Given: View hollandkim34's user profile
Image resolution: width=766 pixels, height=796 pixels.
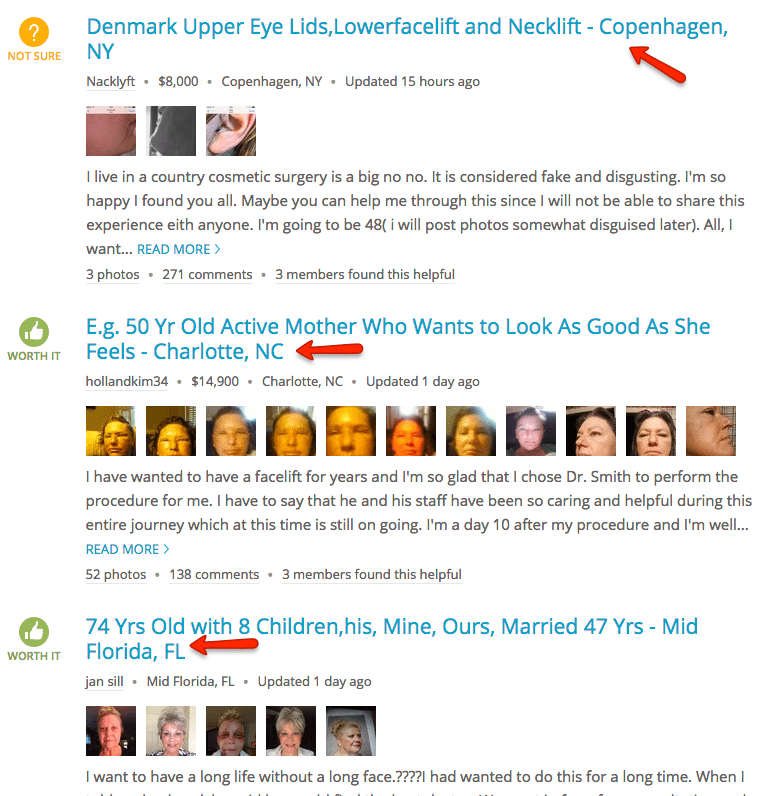Looking at the screenshot, I should coord(127,382).
